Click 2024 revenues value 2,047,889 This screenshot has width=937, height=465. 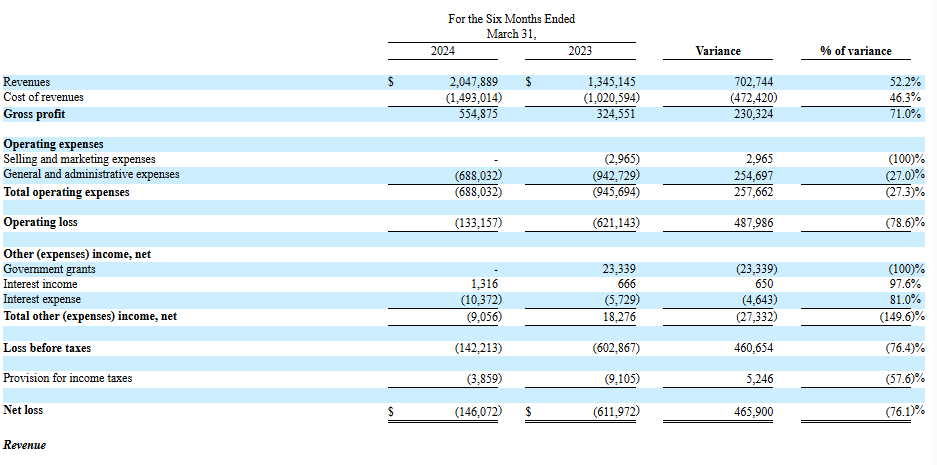click(x=473, y=82)
